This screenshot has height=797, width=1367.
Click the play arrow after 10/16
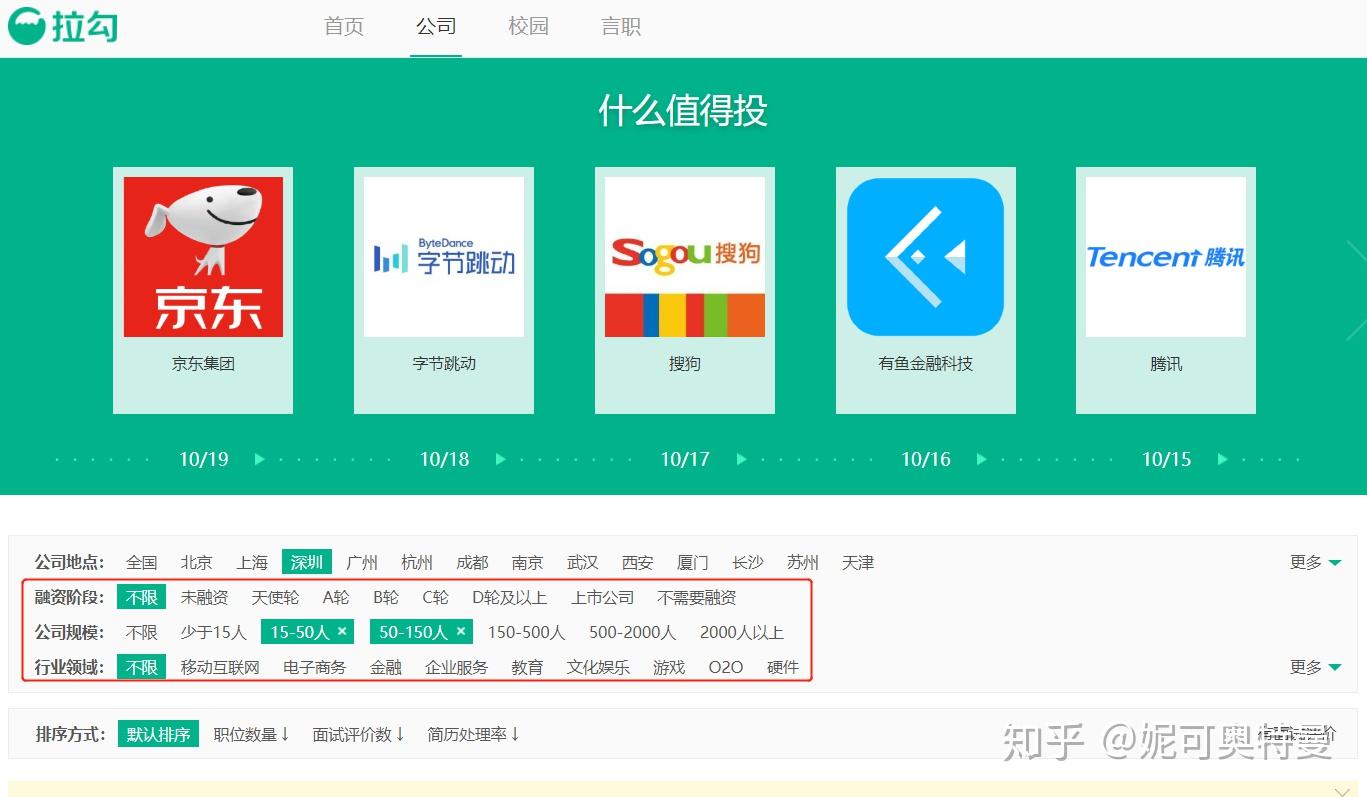coord(982,459)
